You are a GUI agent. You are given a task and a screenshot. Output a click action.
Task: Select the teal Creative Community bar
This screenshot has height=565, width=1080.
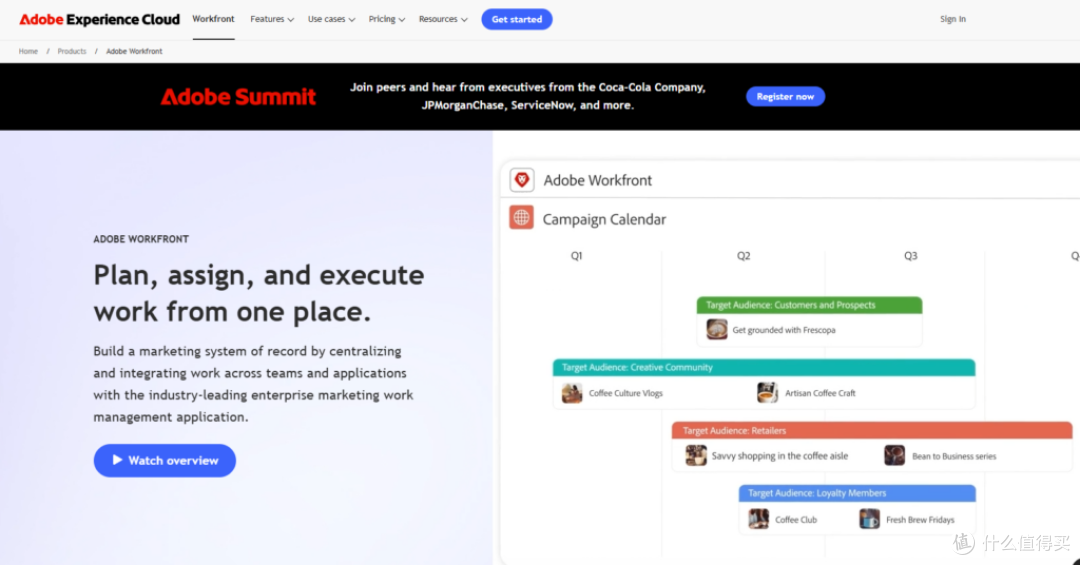click(x=764, y=367)
